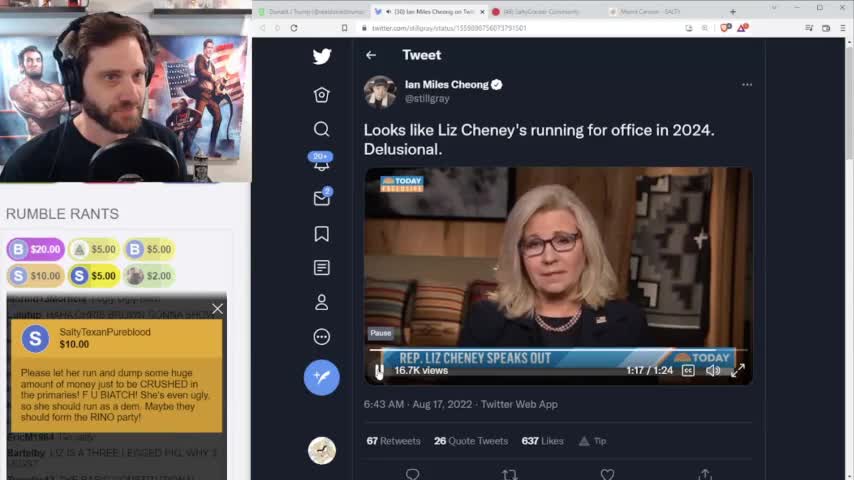Go back in the browser toolbar
The height and width of the screenshot is (480, 854).
[263, 28]
